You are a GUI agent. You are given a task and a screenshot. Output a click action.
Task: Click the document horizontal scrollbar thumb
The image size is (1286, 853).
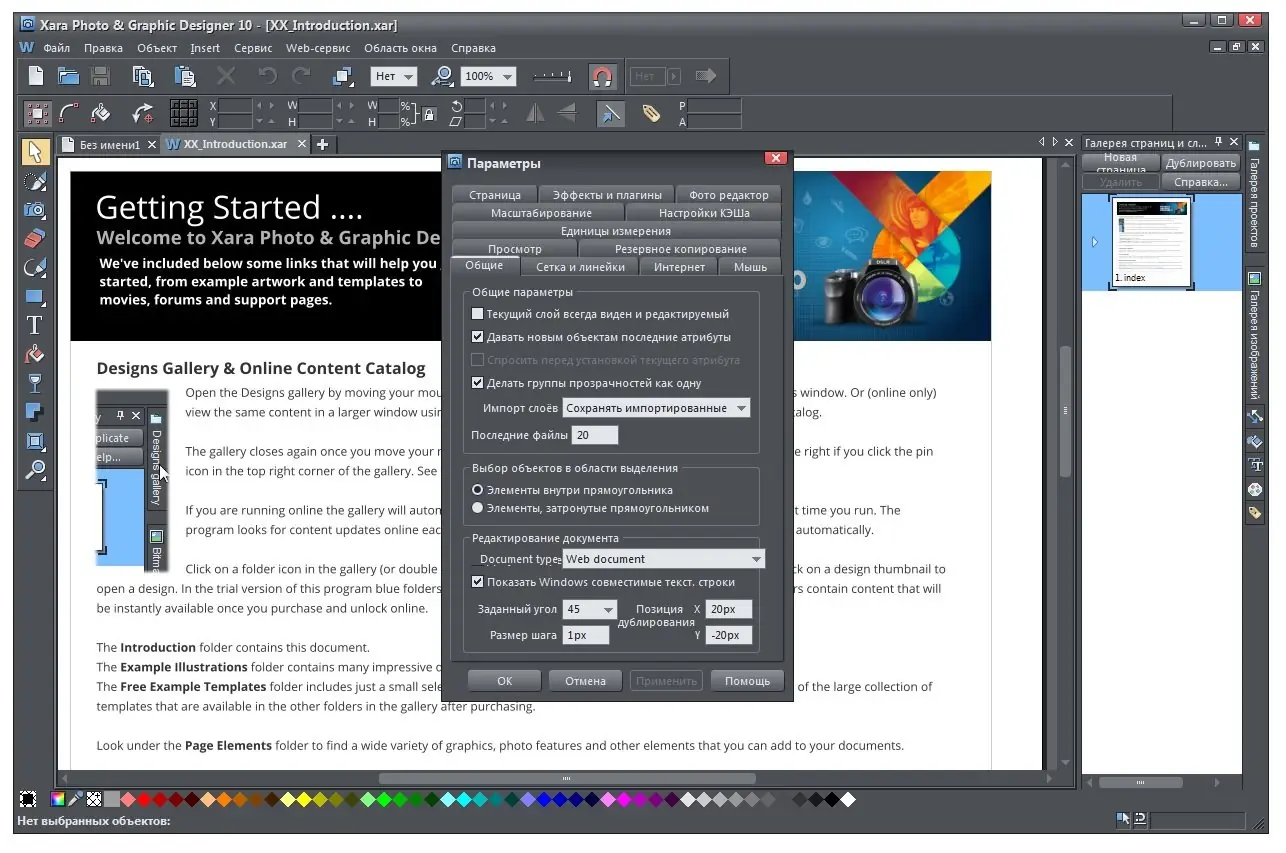(567, 778)
